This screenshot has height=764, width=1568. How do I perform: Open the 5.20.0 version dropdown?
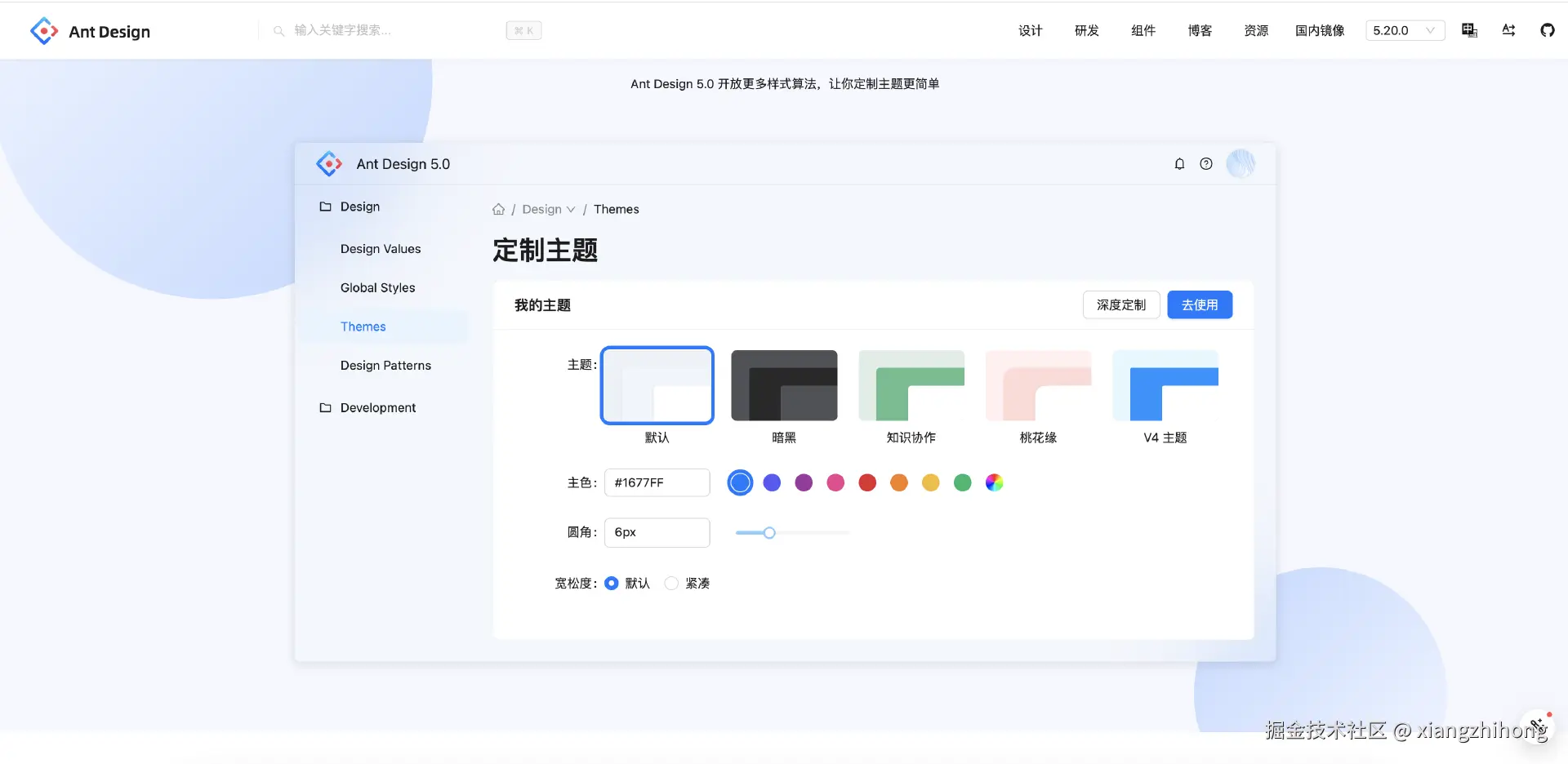1405,30
